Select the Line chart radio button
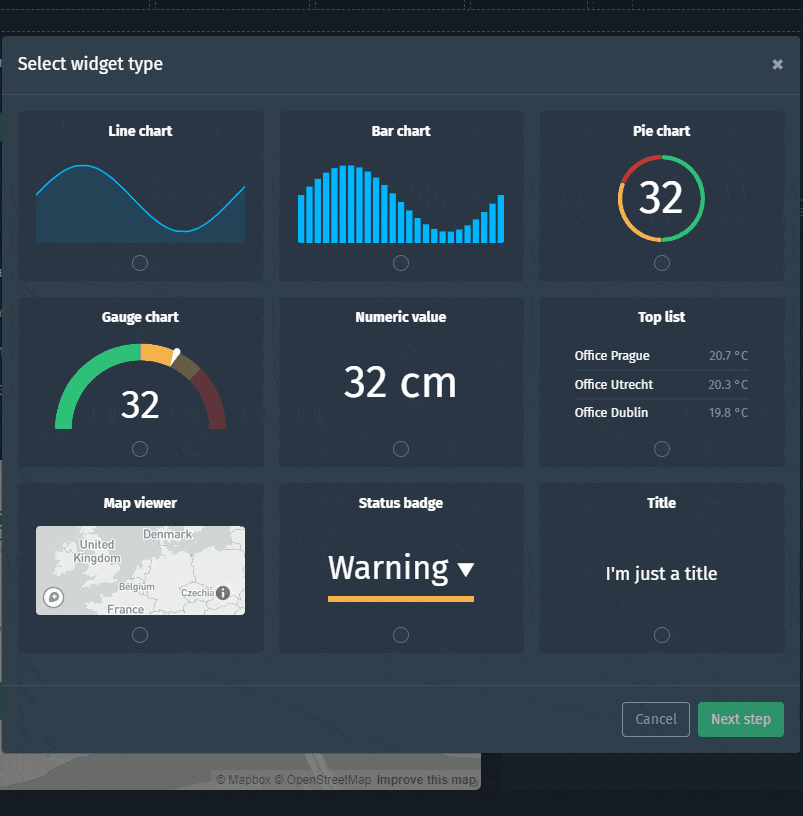The width and height of the screenshot is (803, 816). coord(140,263)
